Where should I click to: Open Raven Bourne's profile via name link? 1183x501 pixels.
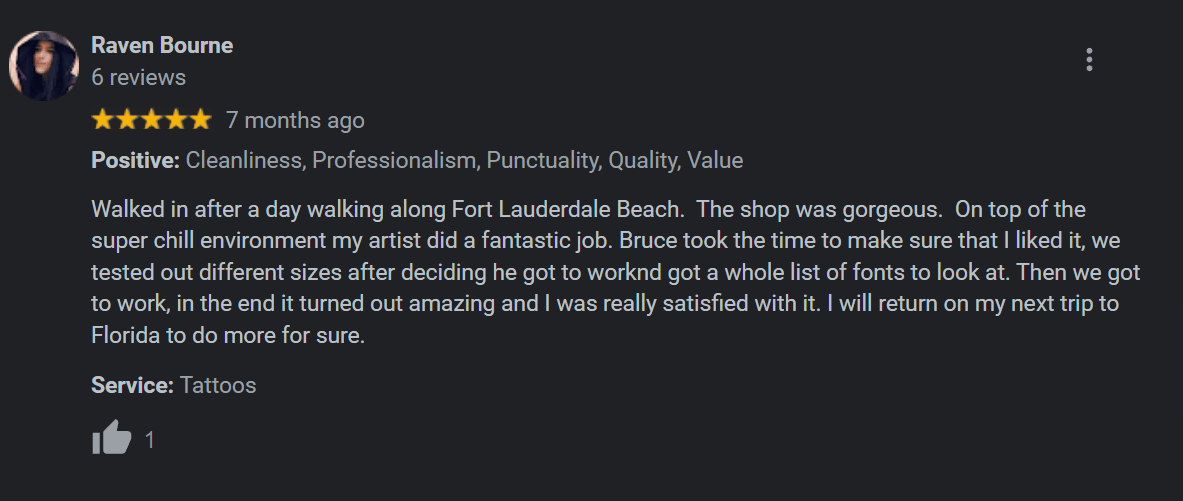click(x=162, y=45)
